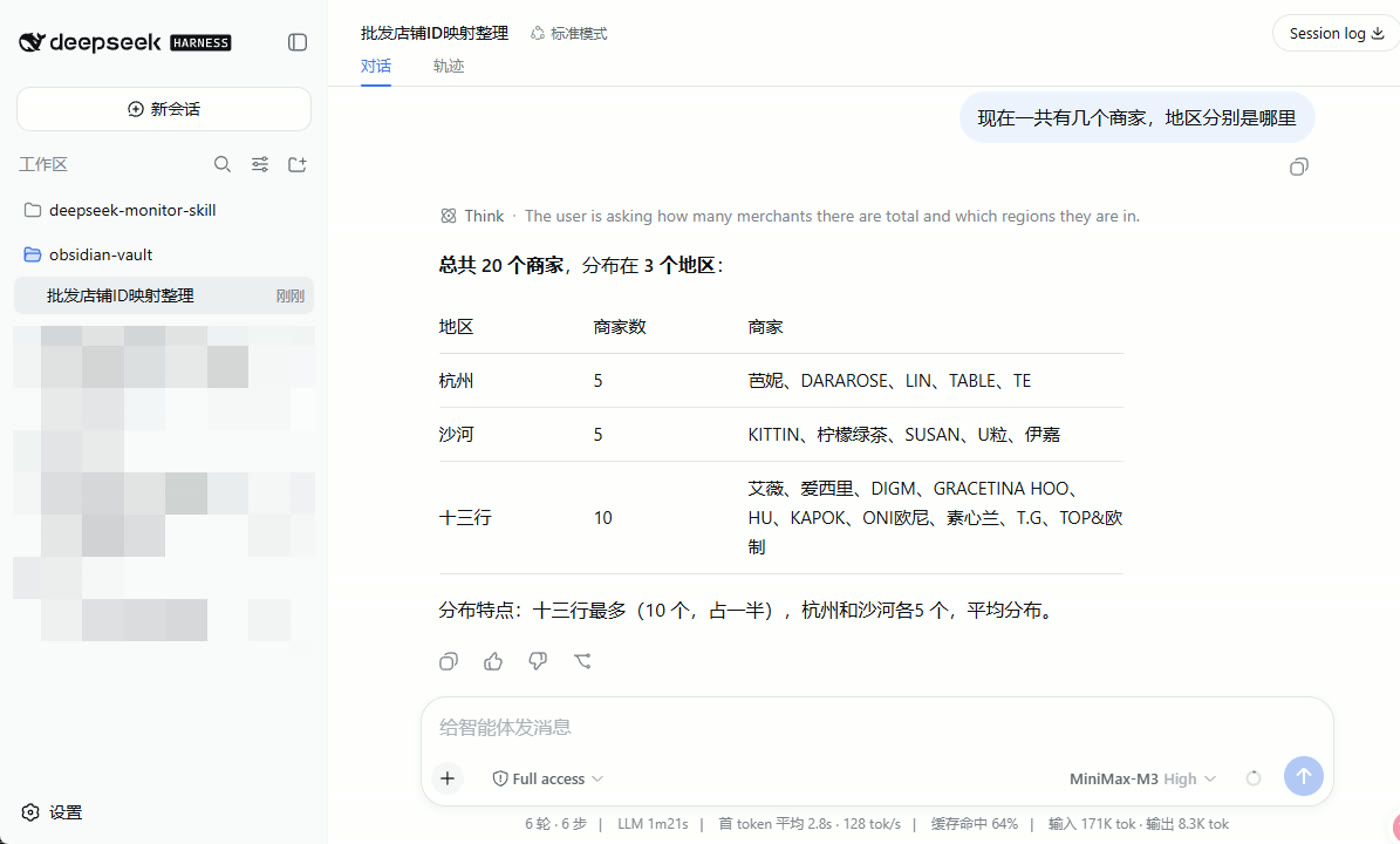Click the 批发店铺ID映射整理 header title
Image resolution: width=1400 pixels, height=844 pixels.
click(434, 33)
